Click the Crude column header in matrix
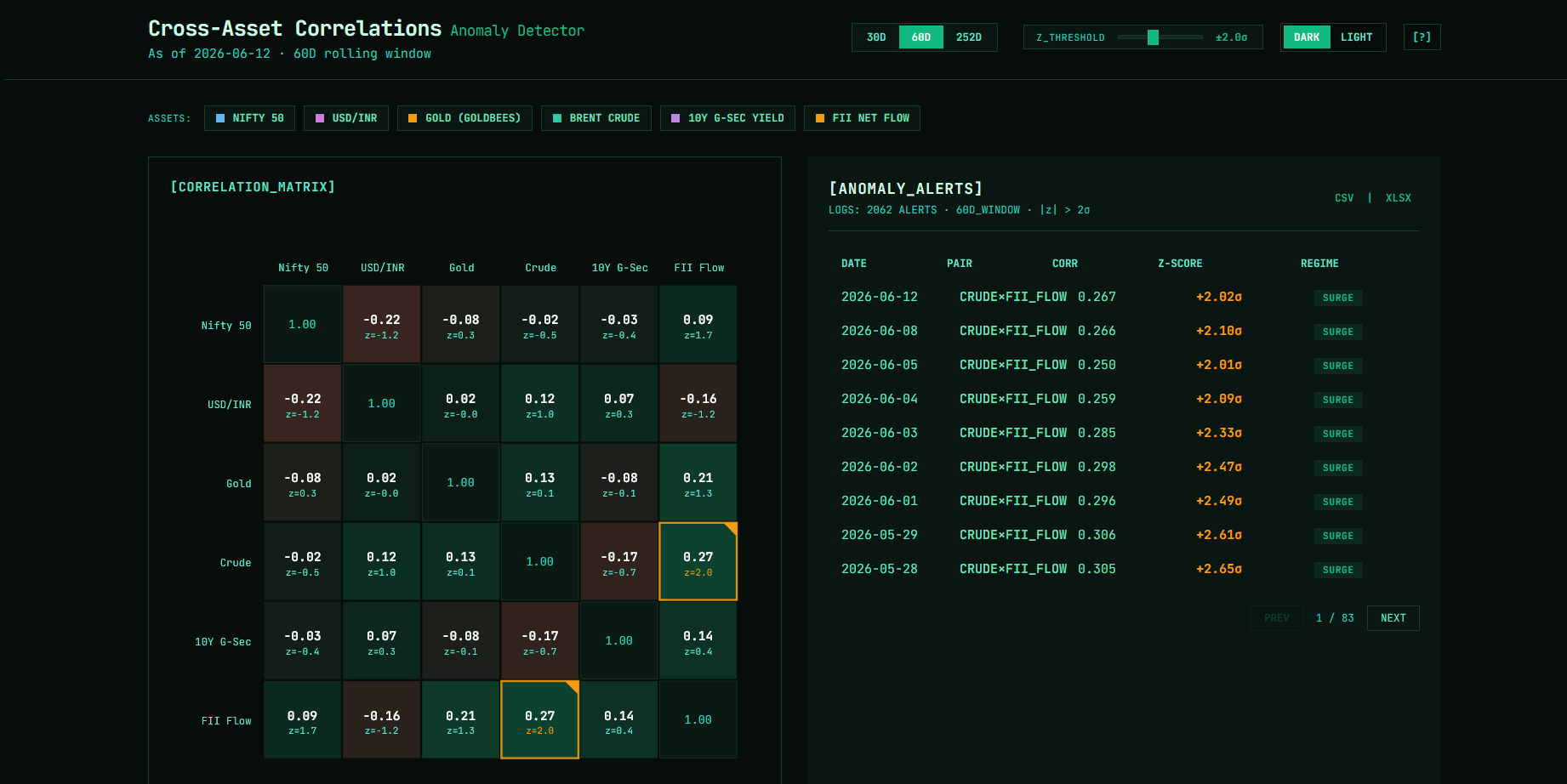The height and width of the screenshot is (784, 1567). pos(541,268)
